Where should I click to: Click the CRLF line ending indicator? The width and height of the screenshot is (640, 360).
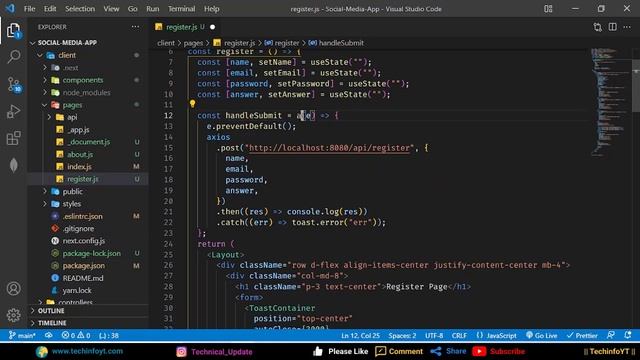coord(459,336)
